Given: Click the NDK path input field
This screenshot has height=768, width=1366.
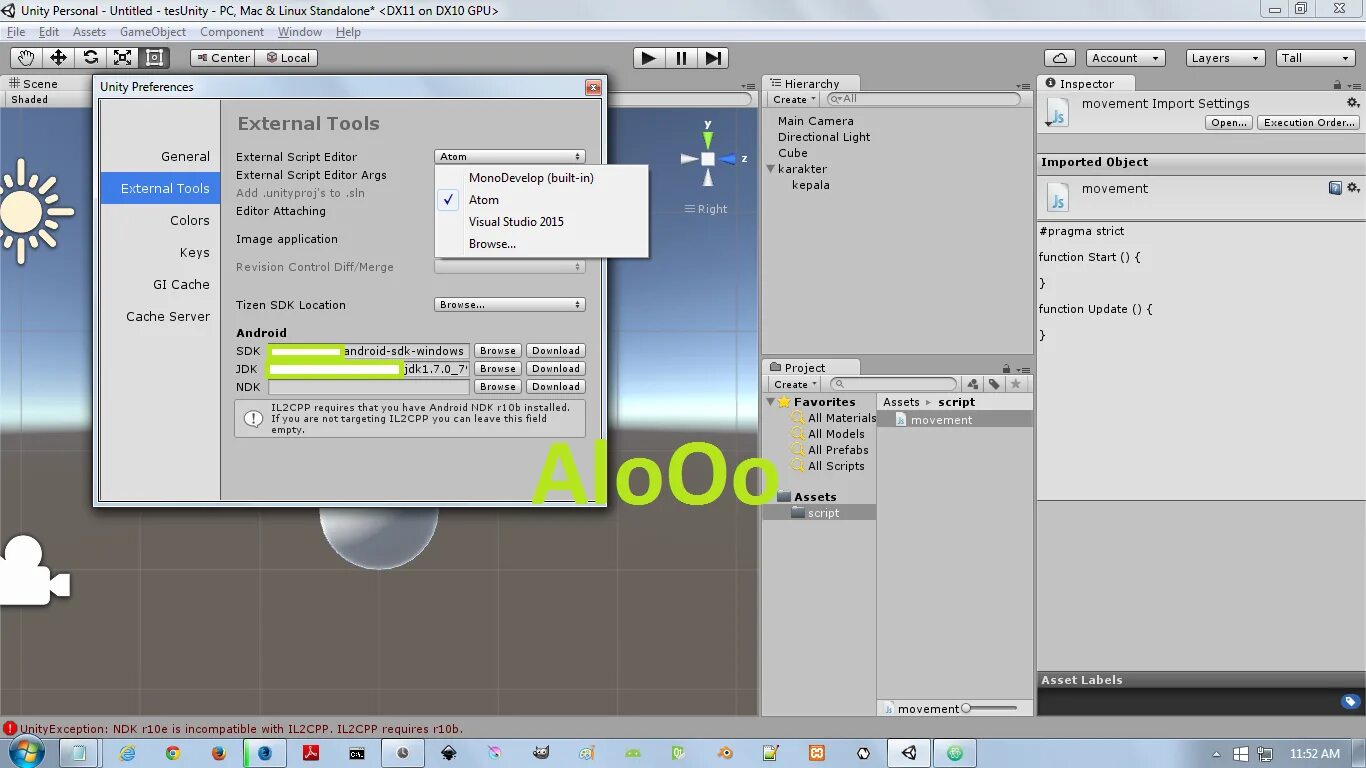Looking at the screenshot, I should tap(368, 387).
